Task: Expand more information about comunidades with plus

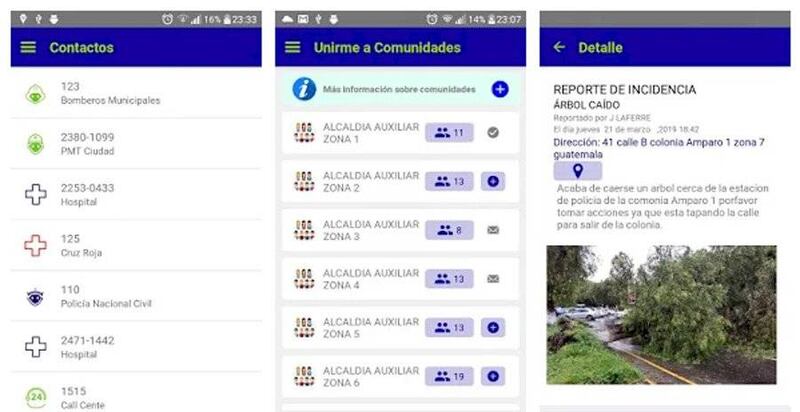Action: 500,89
